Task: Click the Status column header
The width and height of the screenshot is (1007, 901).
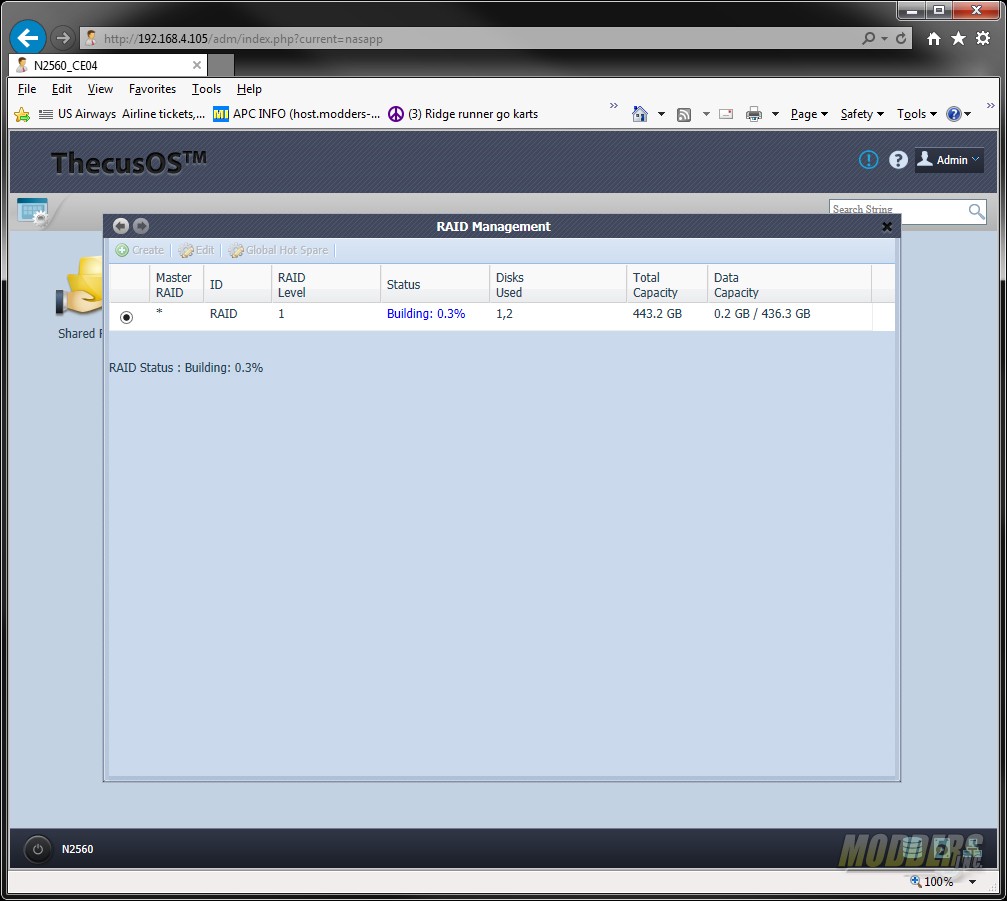Action: pos(435,284)
